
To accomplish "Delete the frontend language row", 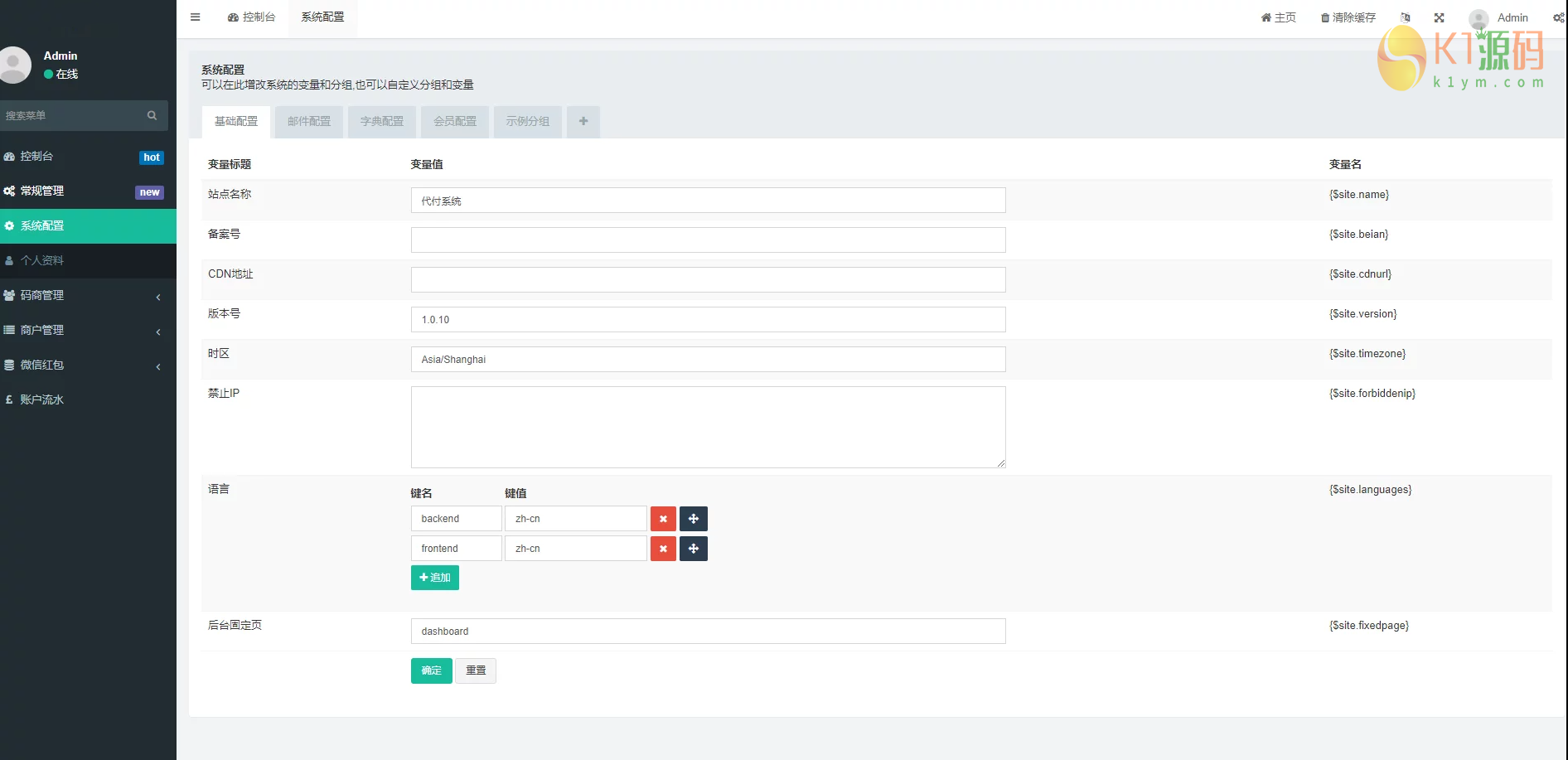I will (663, 549).
